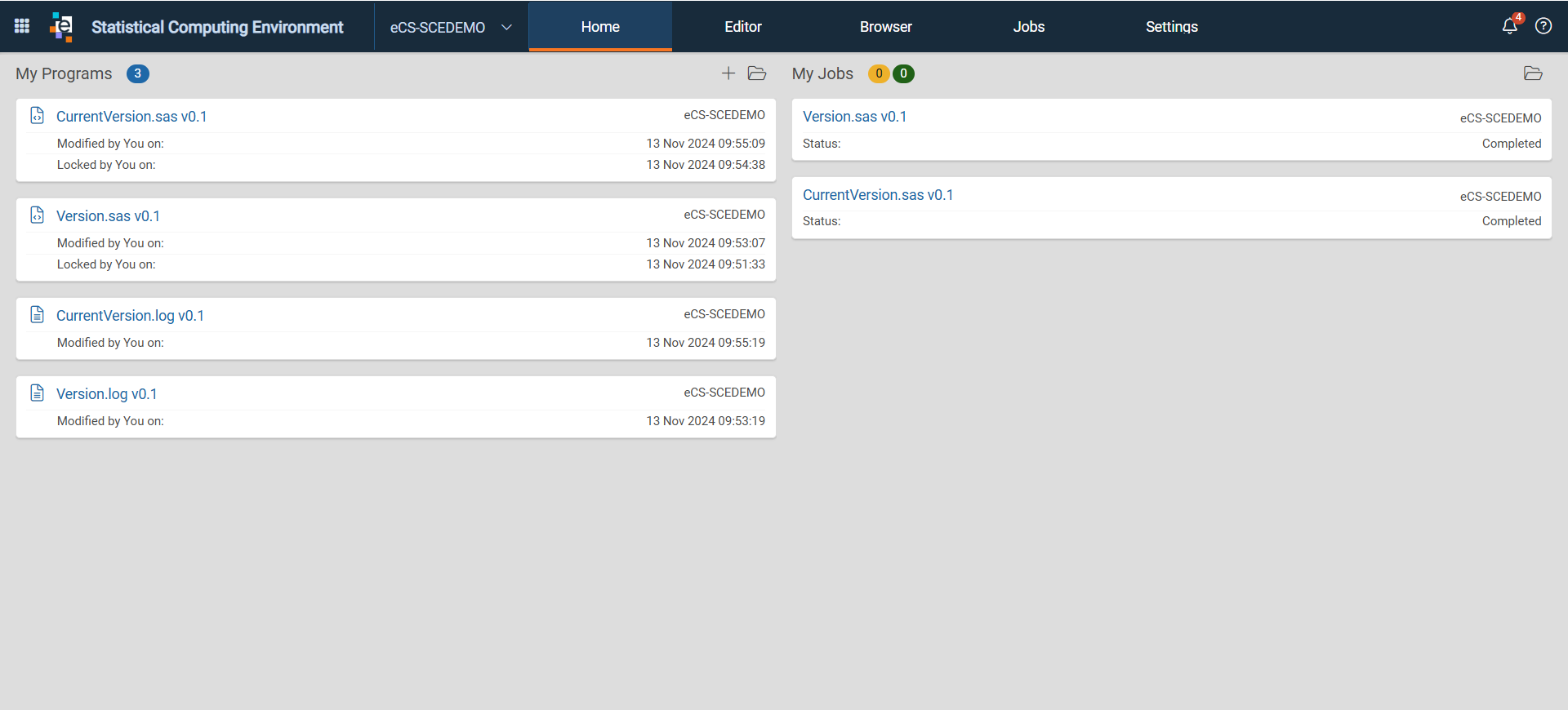Click timestamp 13 Nov 2024 09:54:38
1568x710 pixels.
tap(706, 165)
